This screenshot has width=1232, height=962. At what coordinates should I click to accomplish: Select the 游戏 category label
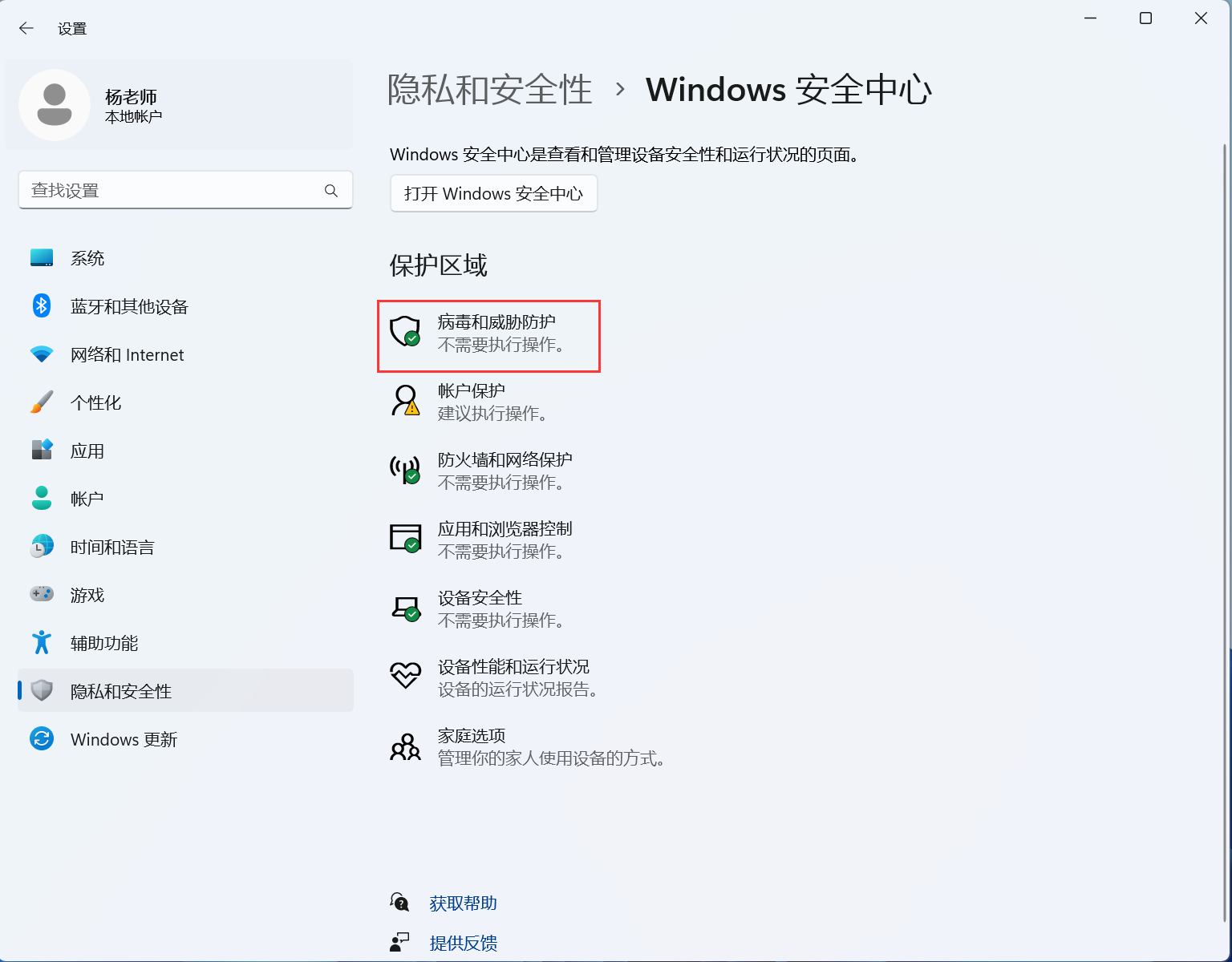tap(87, 595)
